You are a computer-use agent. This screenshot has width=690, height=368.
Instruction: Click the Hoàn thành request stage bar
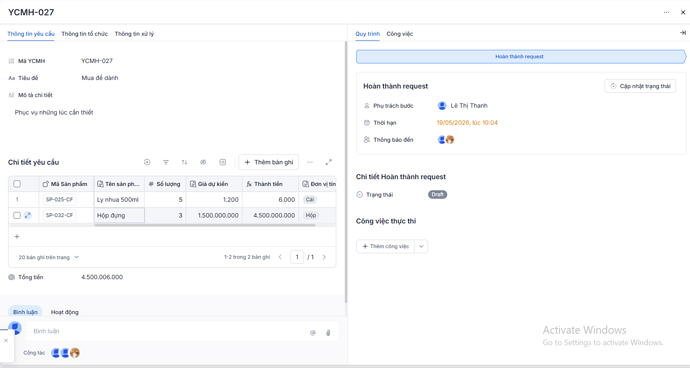[521, 57]
